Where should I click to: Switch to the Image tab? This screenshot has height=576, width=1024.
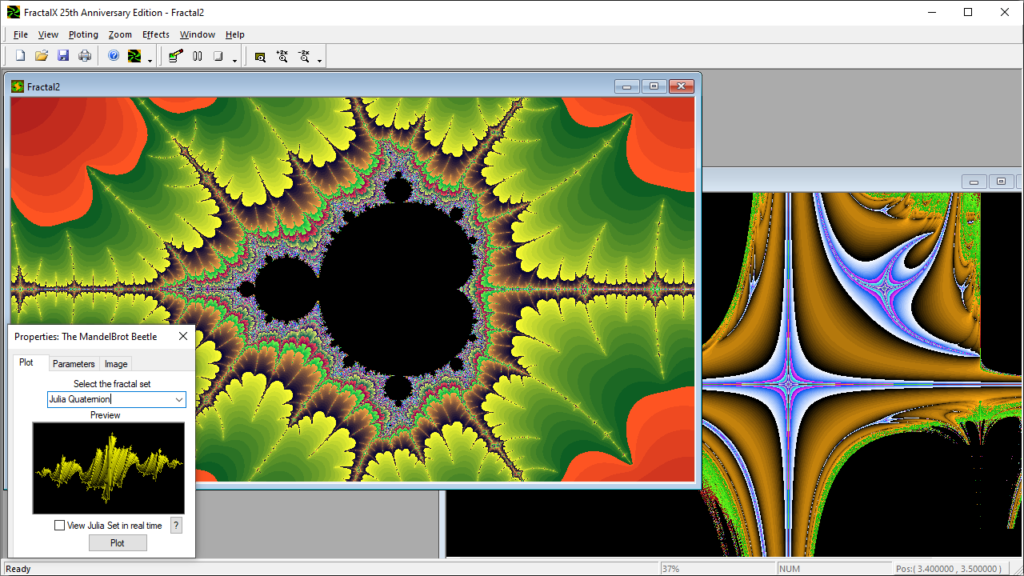pos(116,364)
